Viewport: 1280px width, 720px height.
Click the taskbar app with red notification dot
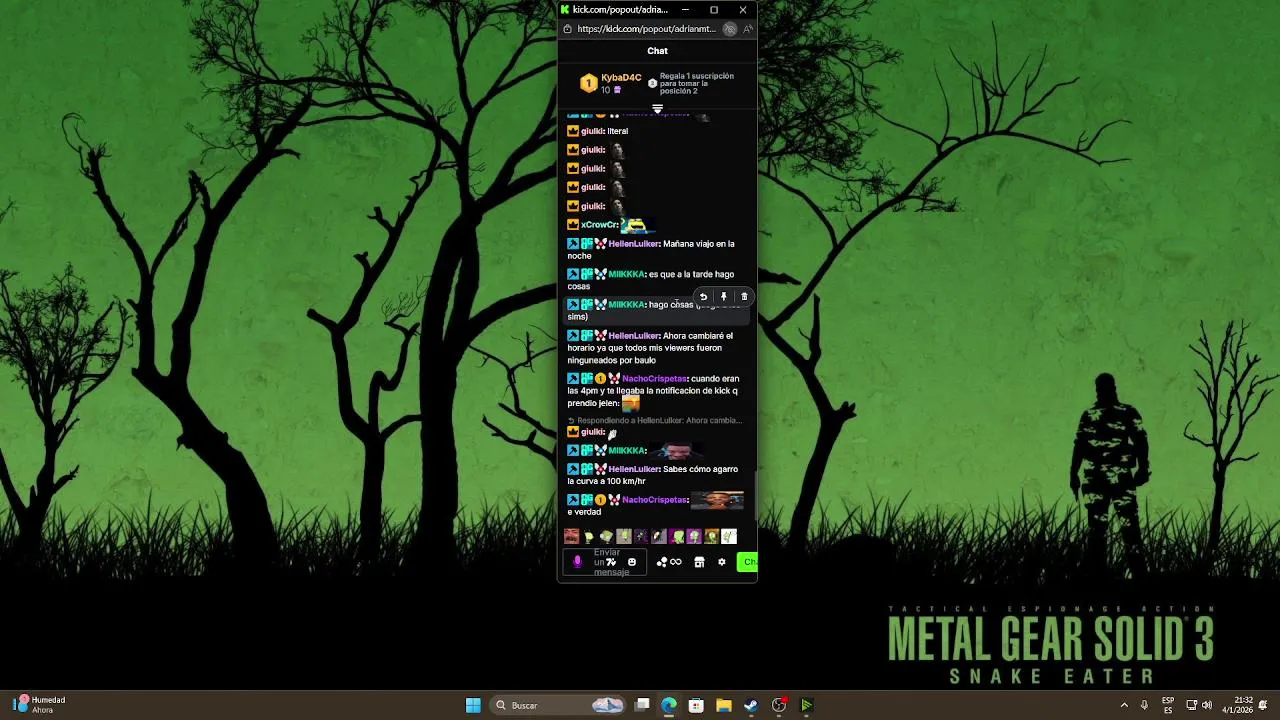tap(779, 705)
